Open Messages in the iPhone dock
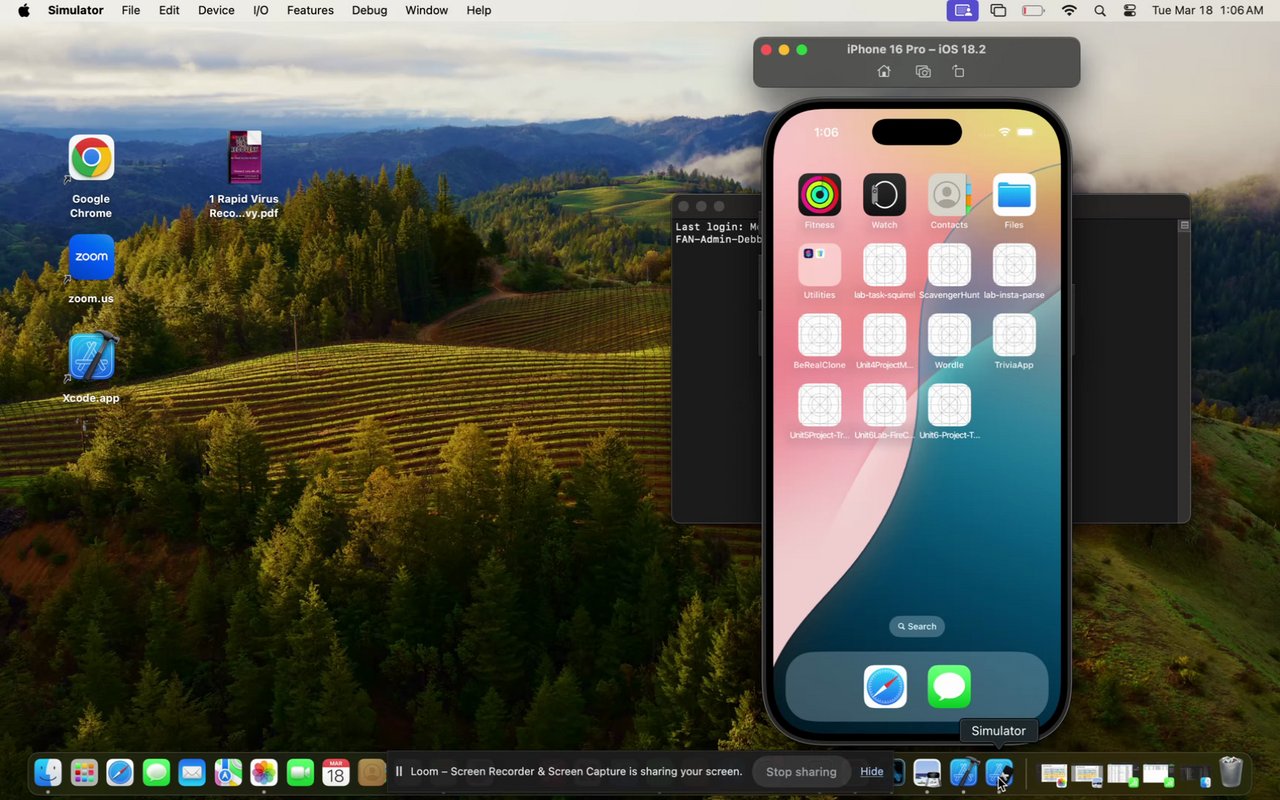The width and height of the screenshot is (1280, 800). [949, 687]
